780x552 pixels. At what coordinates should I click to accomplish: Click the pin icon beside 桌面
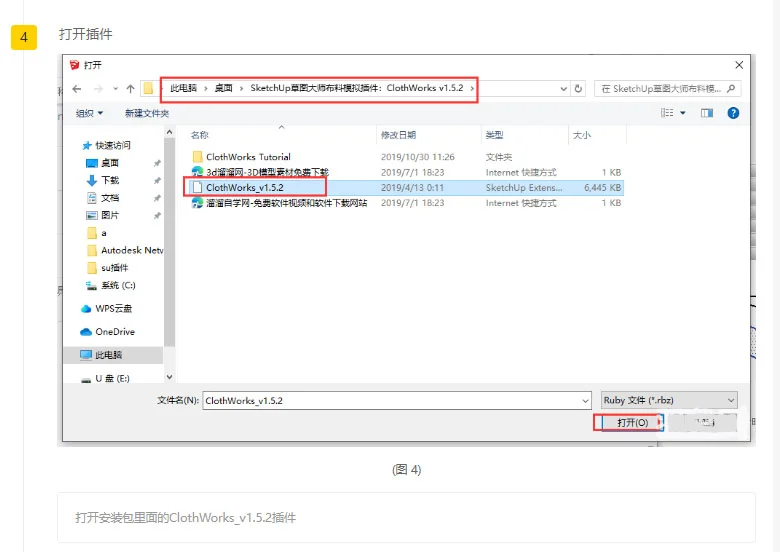pyautogui.click(x=157, y=163)
